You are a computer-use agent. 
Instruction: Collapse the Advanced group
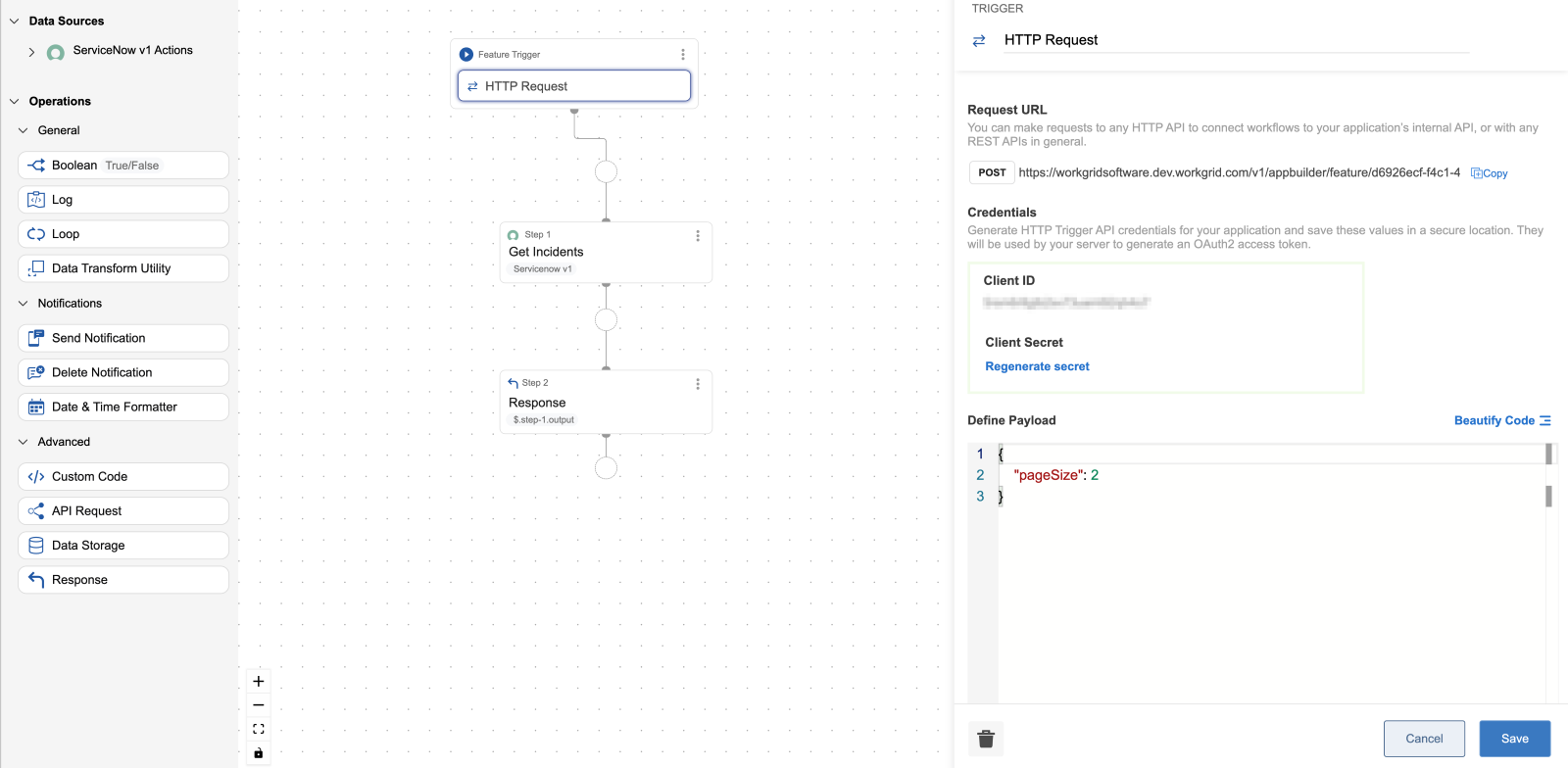coord(24,442)
